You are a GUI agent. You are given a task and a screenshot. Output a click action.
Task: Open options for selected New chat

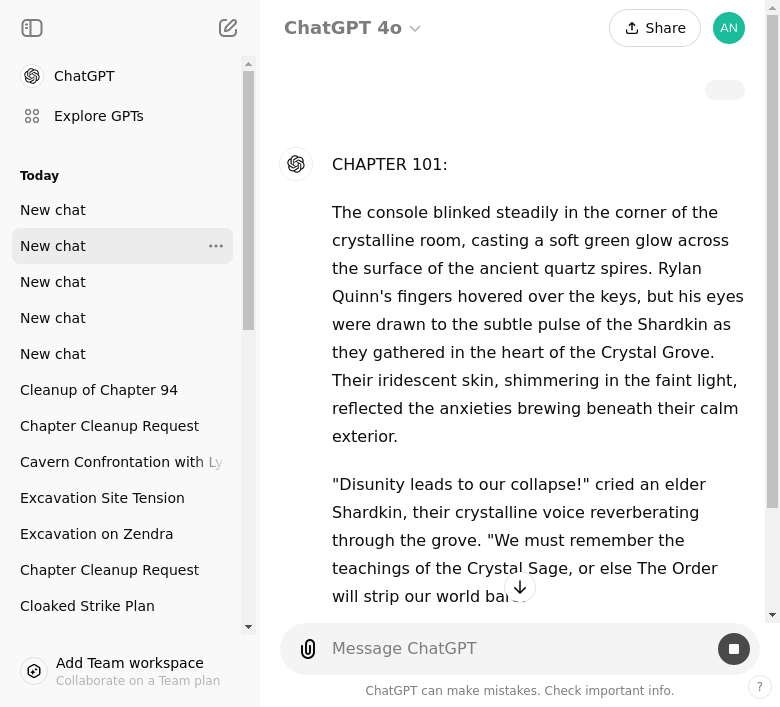tap(216, 246)
